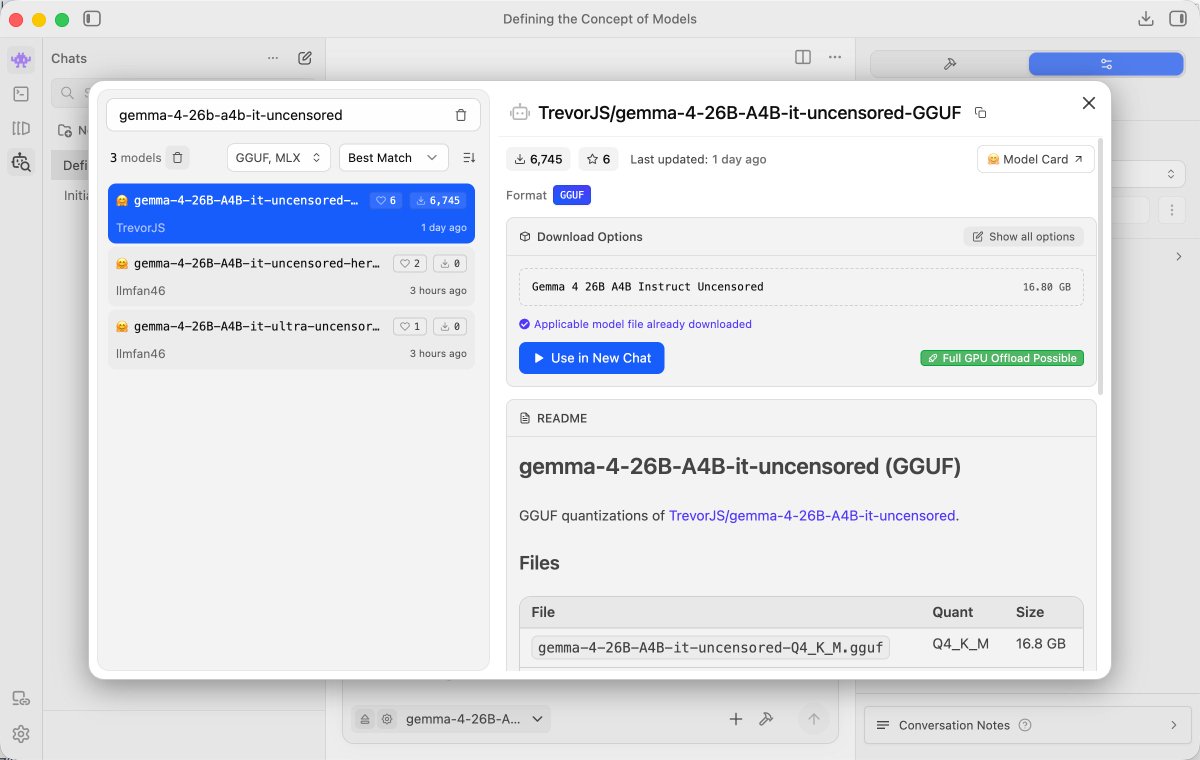The height and width of the screenshot is (760, 1200).
Task: Clear the model search query trash icon
Action: 461,115
